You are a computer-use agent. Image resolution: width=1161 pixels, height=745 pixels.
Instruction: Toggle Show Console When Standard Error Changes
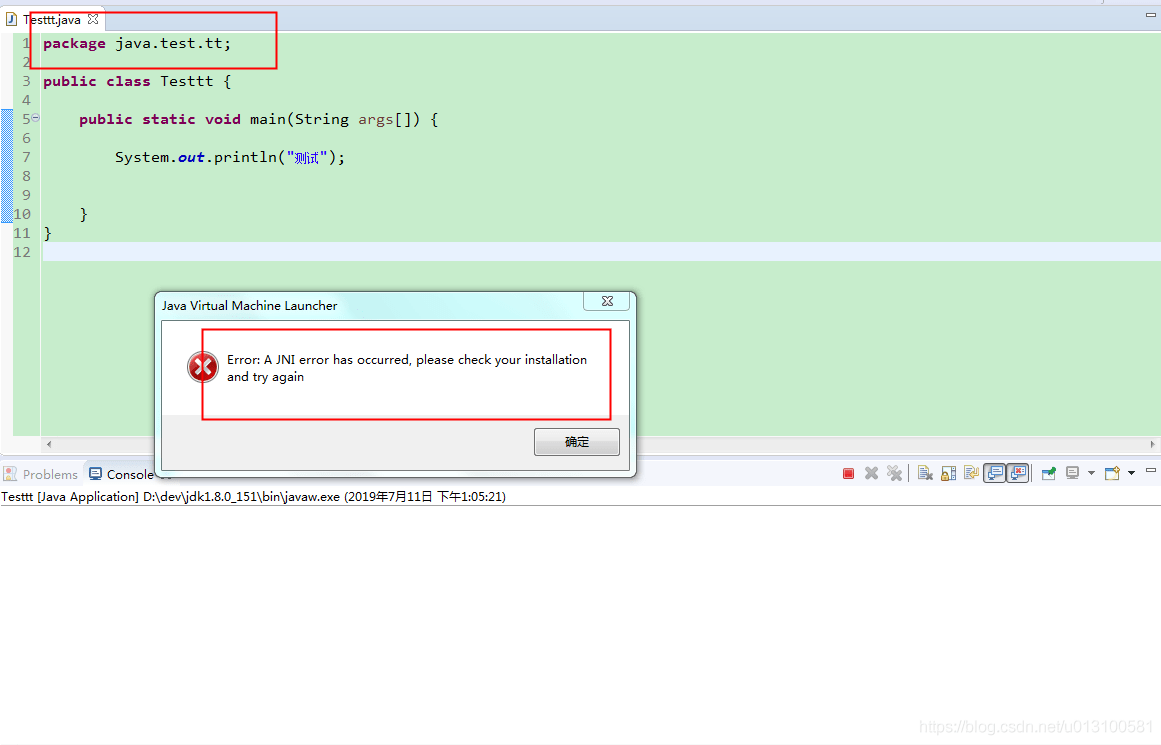(x=1017, y=473)
